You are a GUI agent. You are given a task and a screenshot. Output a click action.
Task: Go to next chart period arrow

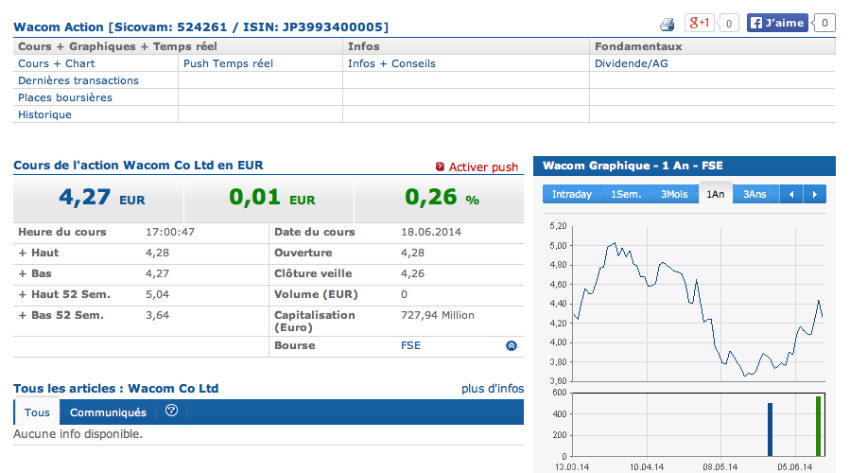coord(815,194)
